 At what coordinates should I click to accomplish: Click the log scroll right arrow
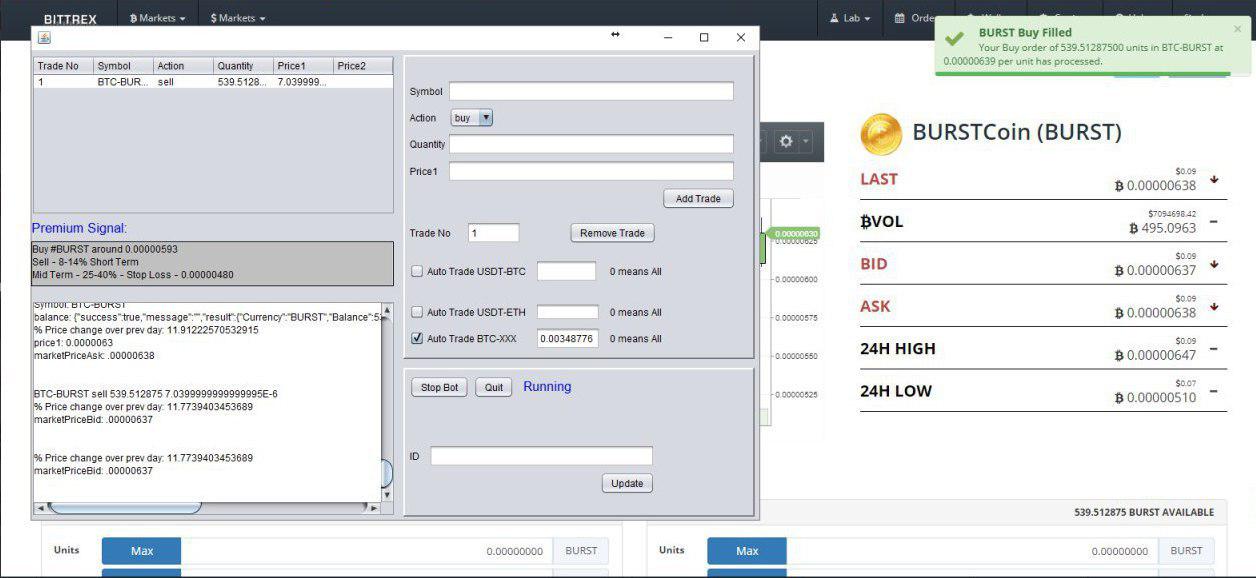pyautogui.click(x=373, y=508)
